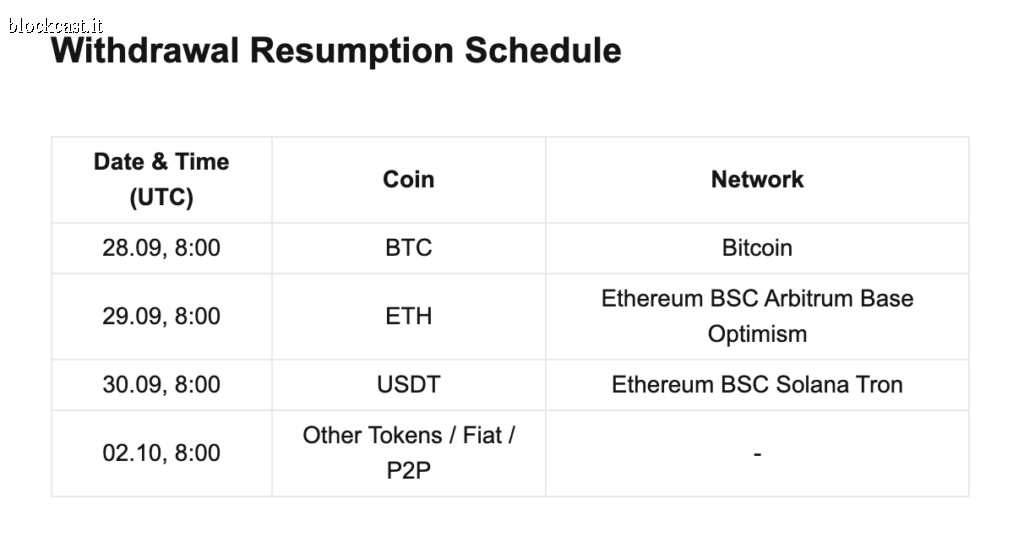Click the Ethereum BSC Arbitrum Base text
1024x542 pixels.
coord(758,298)
